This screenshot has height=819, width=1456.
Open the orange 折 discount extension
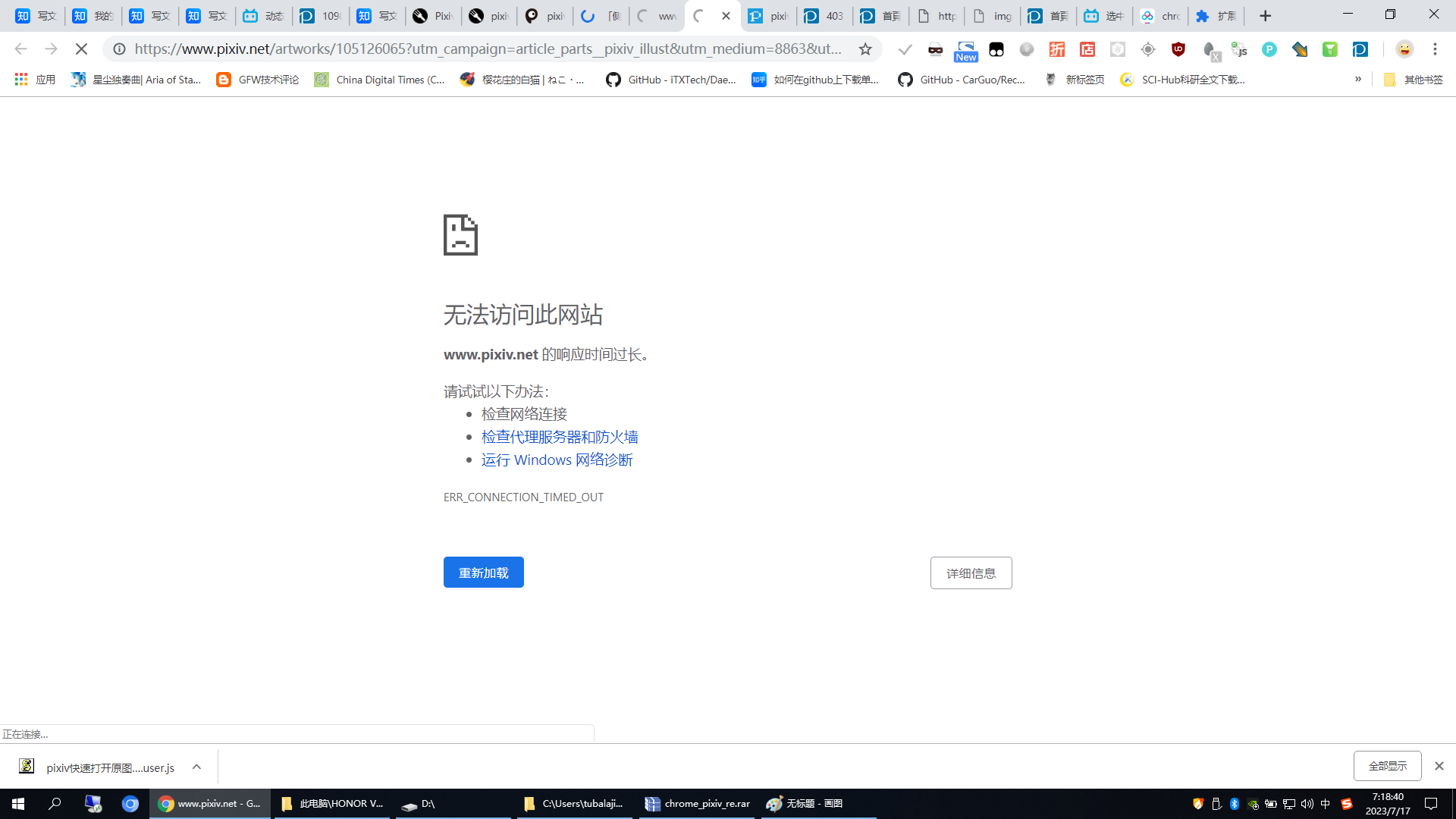click(1056, 49)
